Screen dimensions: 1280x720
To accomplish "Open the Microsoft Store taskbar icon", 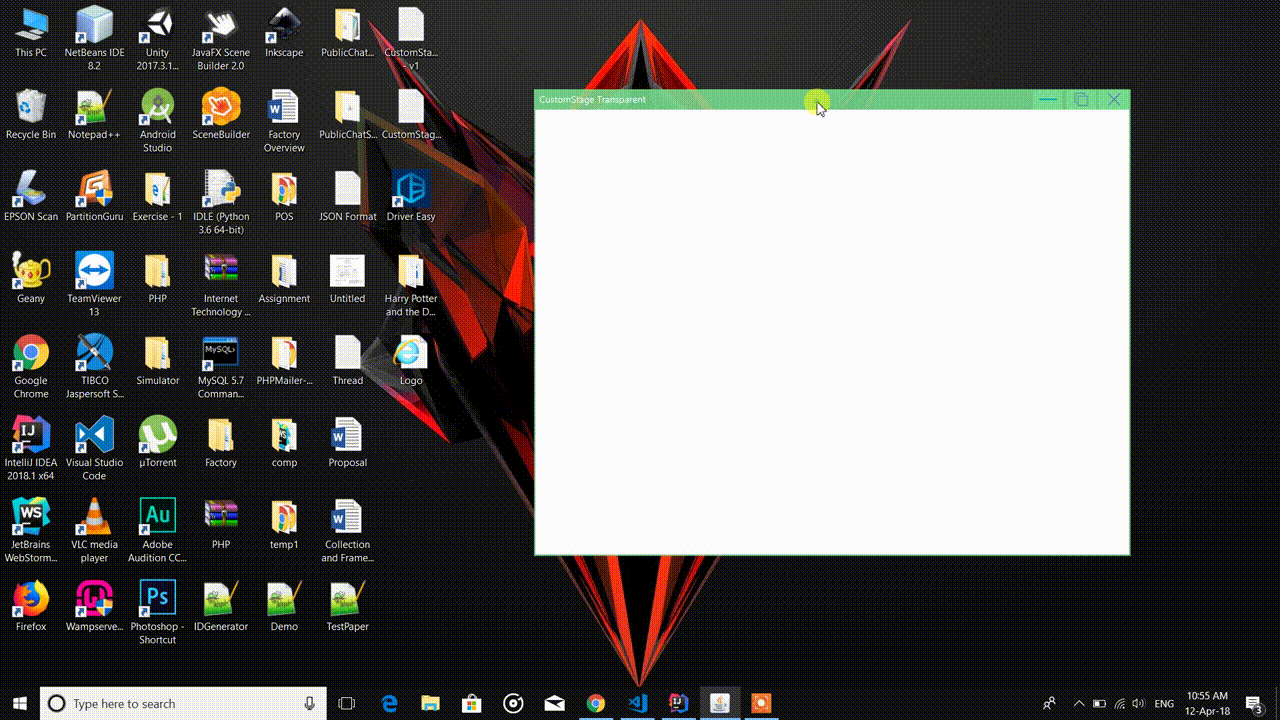I will pos(471,704).
